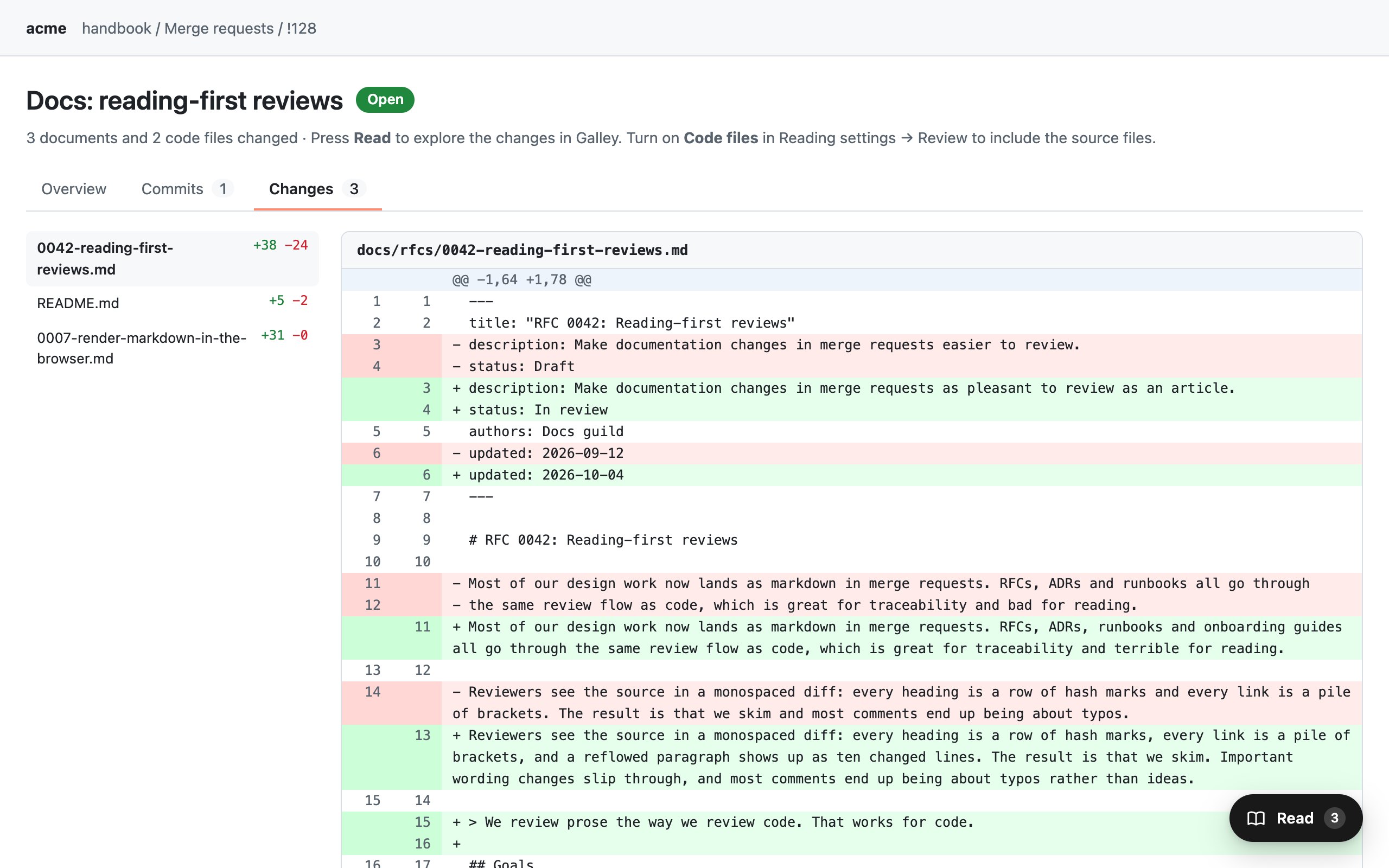Click the Changes count badge 3
The image size is (1389, 868).
(x=354, y=189)
